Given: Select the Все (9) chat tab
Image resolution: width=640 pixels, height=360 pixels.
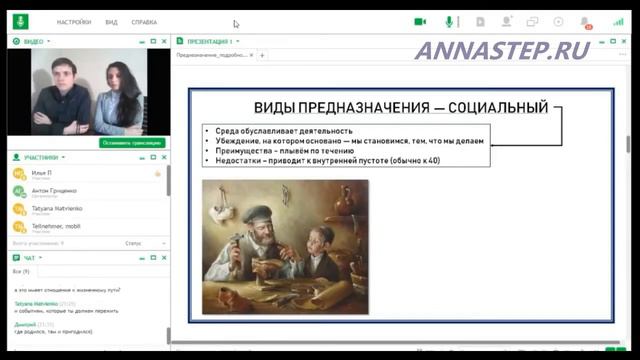Looking at the screenshot, I should (x=21, y=271).
